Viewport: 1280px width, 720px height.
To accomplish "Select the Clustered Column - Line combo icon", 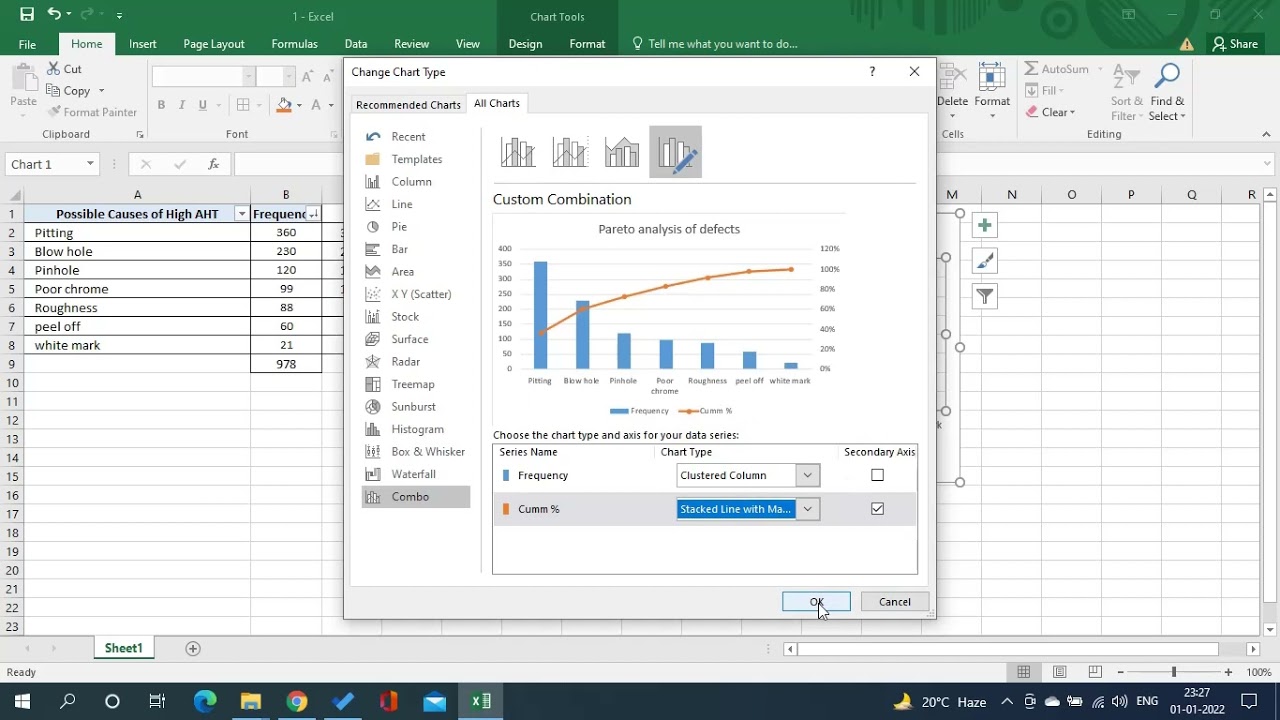I will click(518, 152).
